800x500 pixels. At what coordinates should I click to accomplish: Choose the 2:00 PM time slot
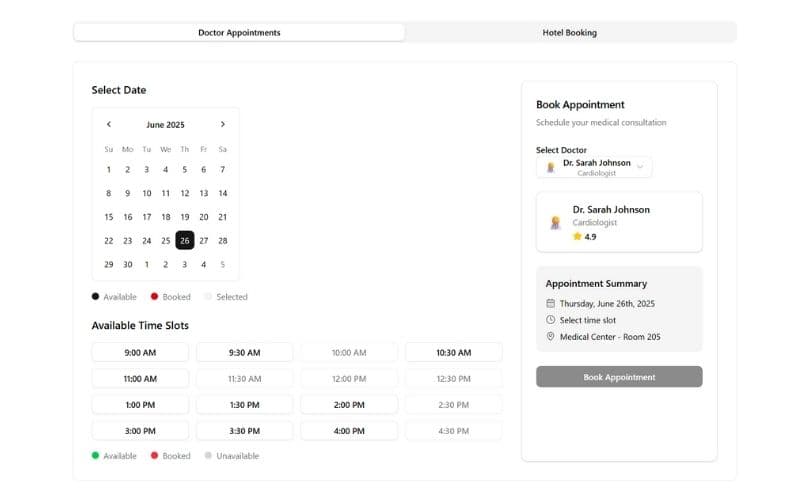coord(349,405)
